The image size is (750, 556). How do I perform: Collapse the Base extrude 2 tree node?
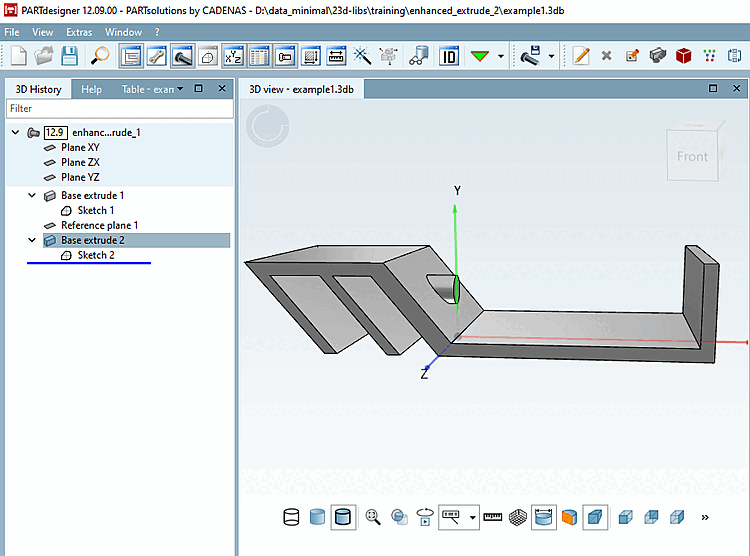tap(33, 241)
